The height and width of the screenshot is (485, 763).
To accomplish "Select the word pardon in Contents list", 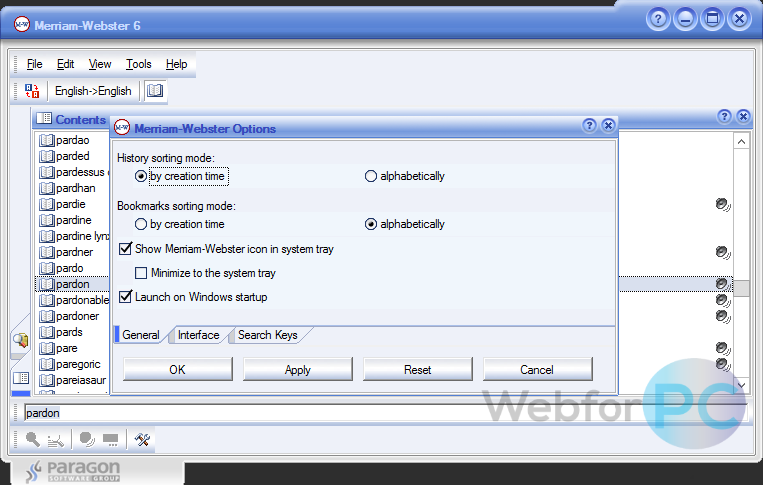I will [x=73, y=284].
